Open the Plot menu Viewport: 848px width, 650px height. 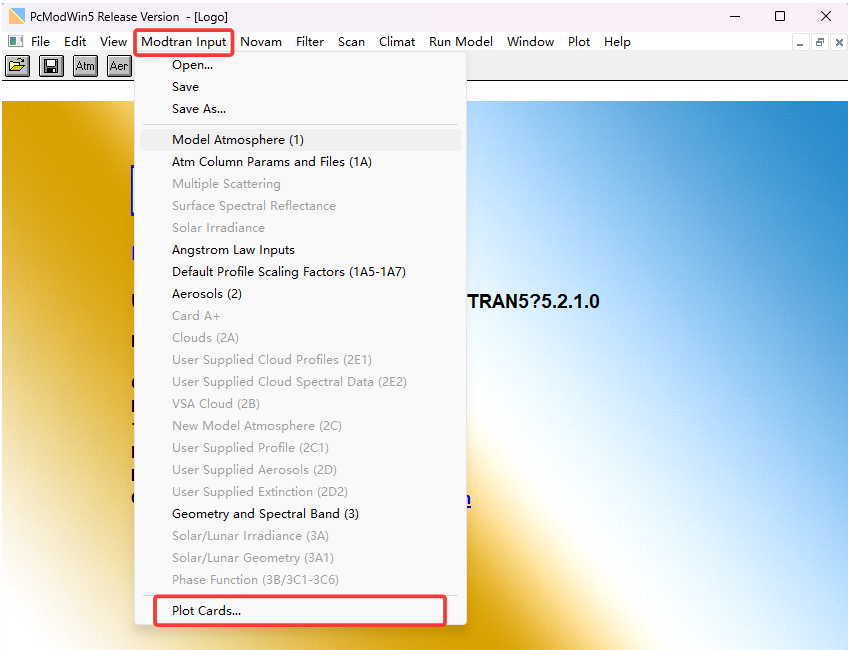click(579, 42)
